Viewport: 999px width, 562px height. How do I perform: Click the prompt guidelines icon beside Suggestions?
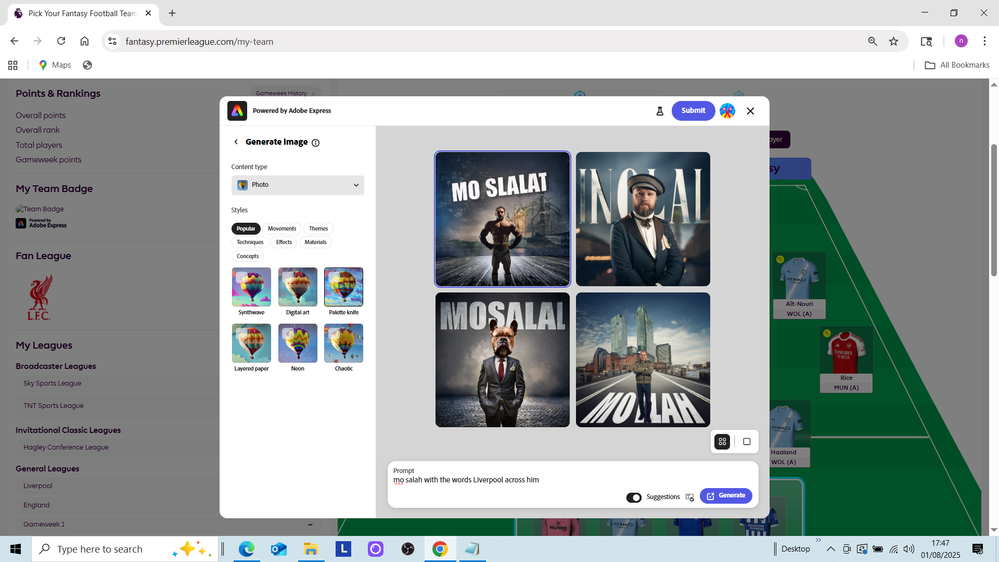(x=689, y=497)
